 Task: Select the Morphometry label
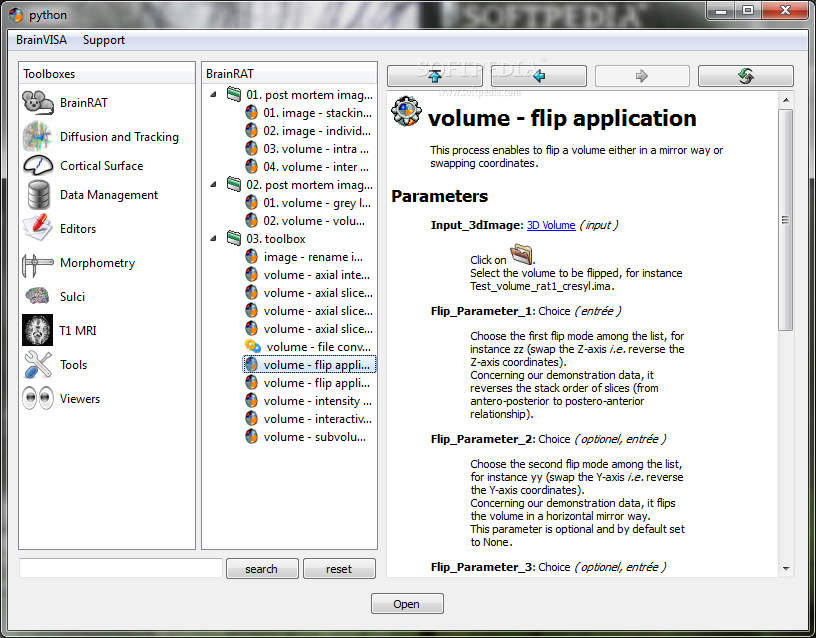coord(97,263)
